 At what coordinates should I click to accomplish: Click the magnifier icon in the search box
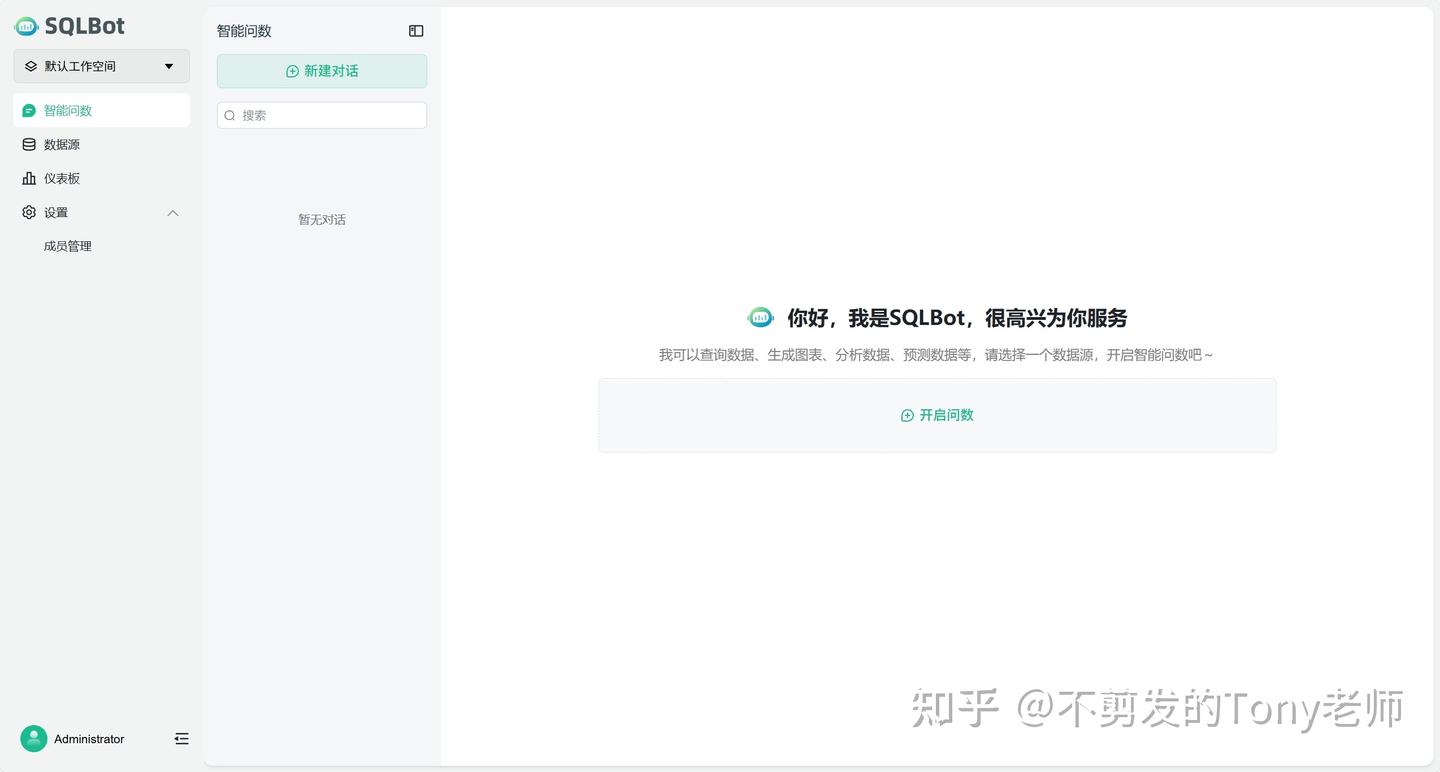pos(230,115)
